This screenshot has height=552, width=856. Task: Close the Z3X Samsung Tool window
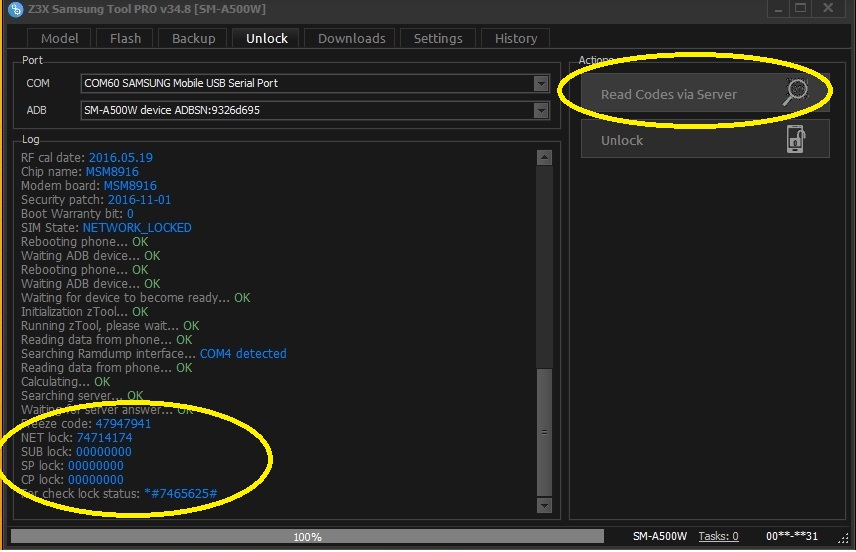(x=828, y=9)
